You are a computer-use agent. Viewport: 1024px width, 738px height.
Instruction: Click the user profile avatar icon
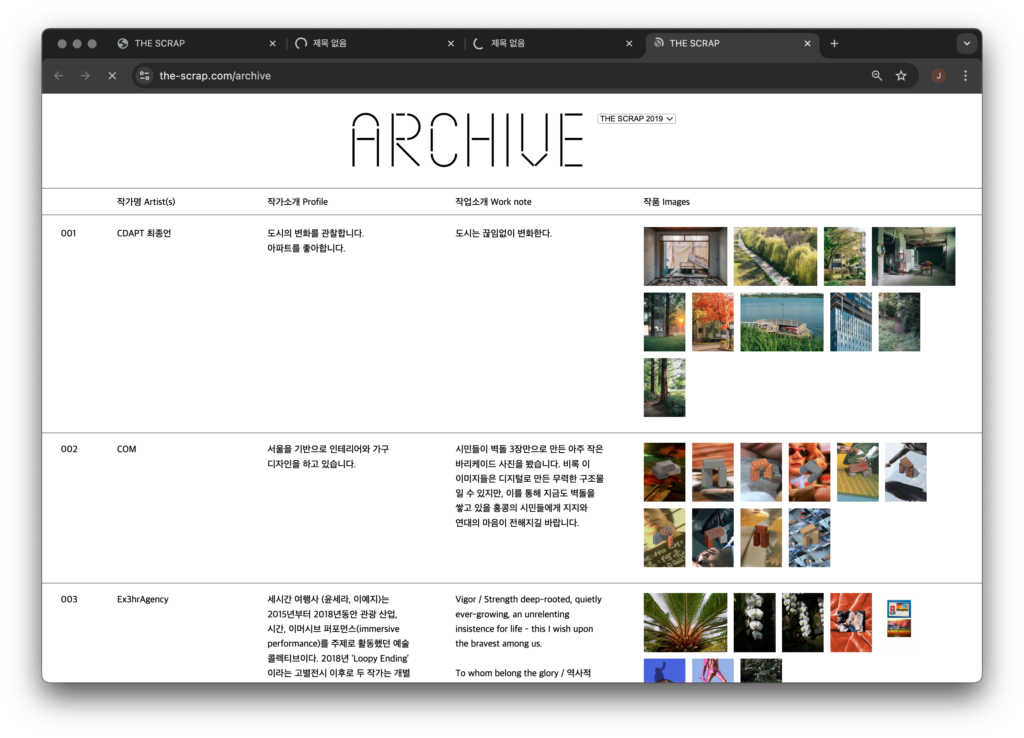coord(938,76)
